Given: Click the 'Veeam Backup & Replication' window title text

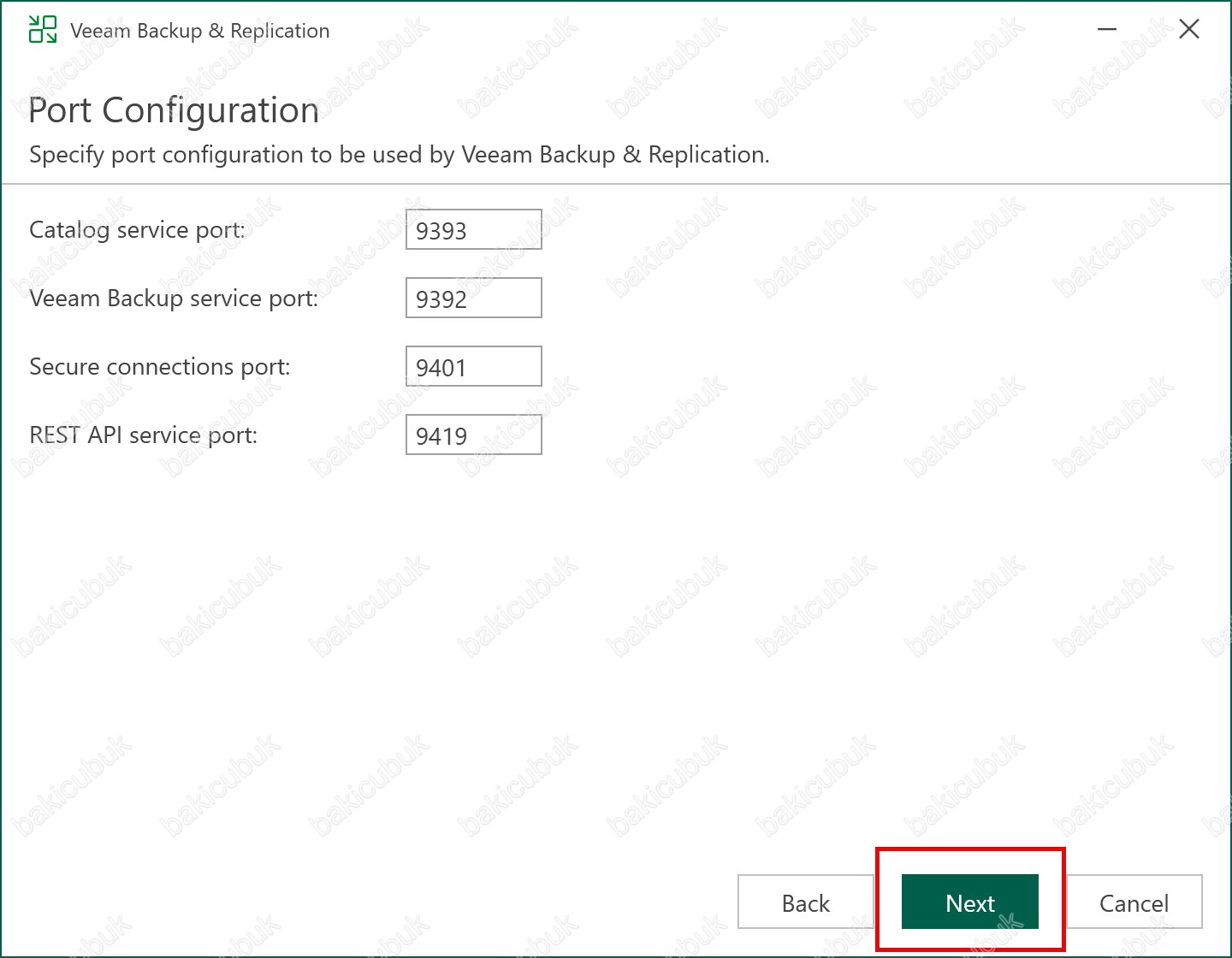Looking at the screenshot, I should point(199,31).
